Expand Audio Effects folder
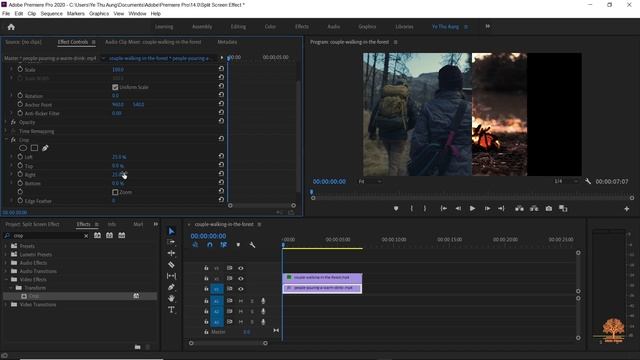 point(6,262)
